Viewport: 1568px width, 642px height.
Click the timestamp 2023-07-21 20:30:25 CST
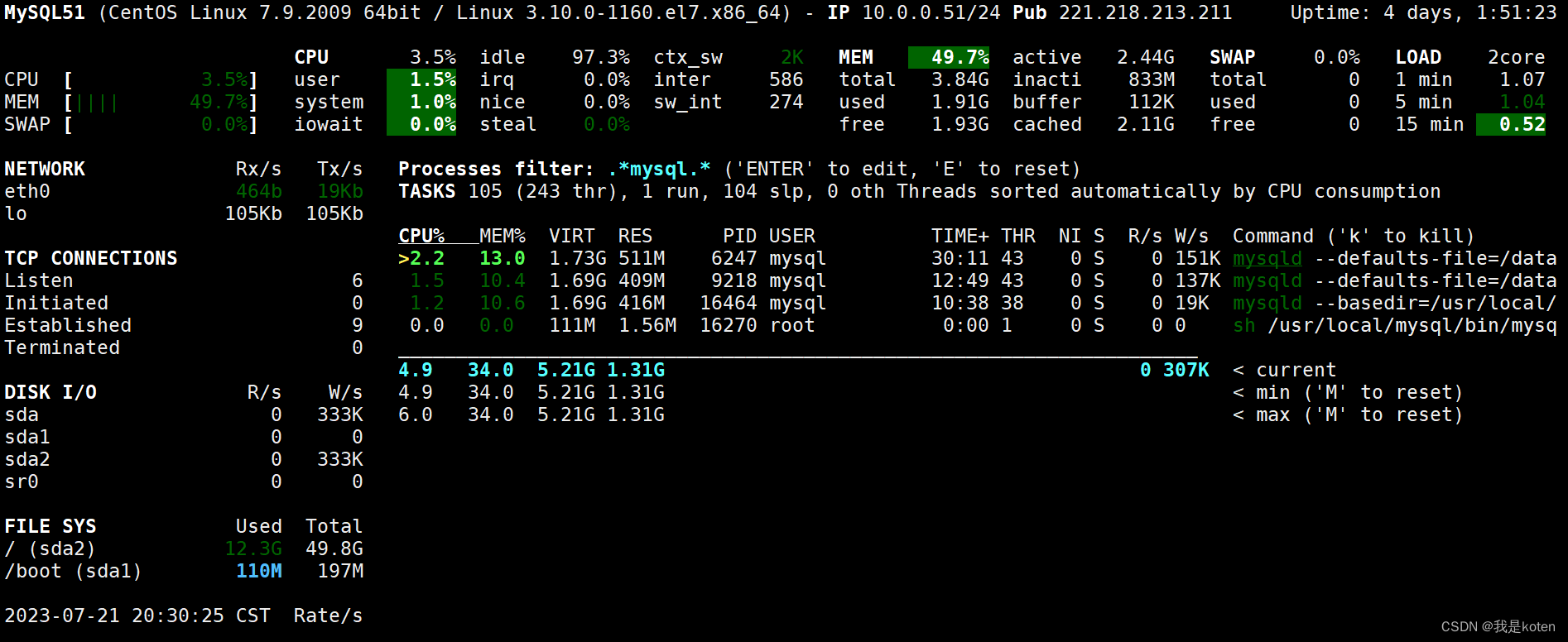tap(137, 616)
